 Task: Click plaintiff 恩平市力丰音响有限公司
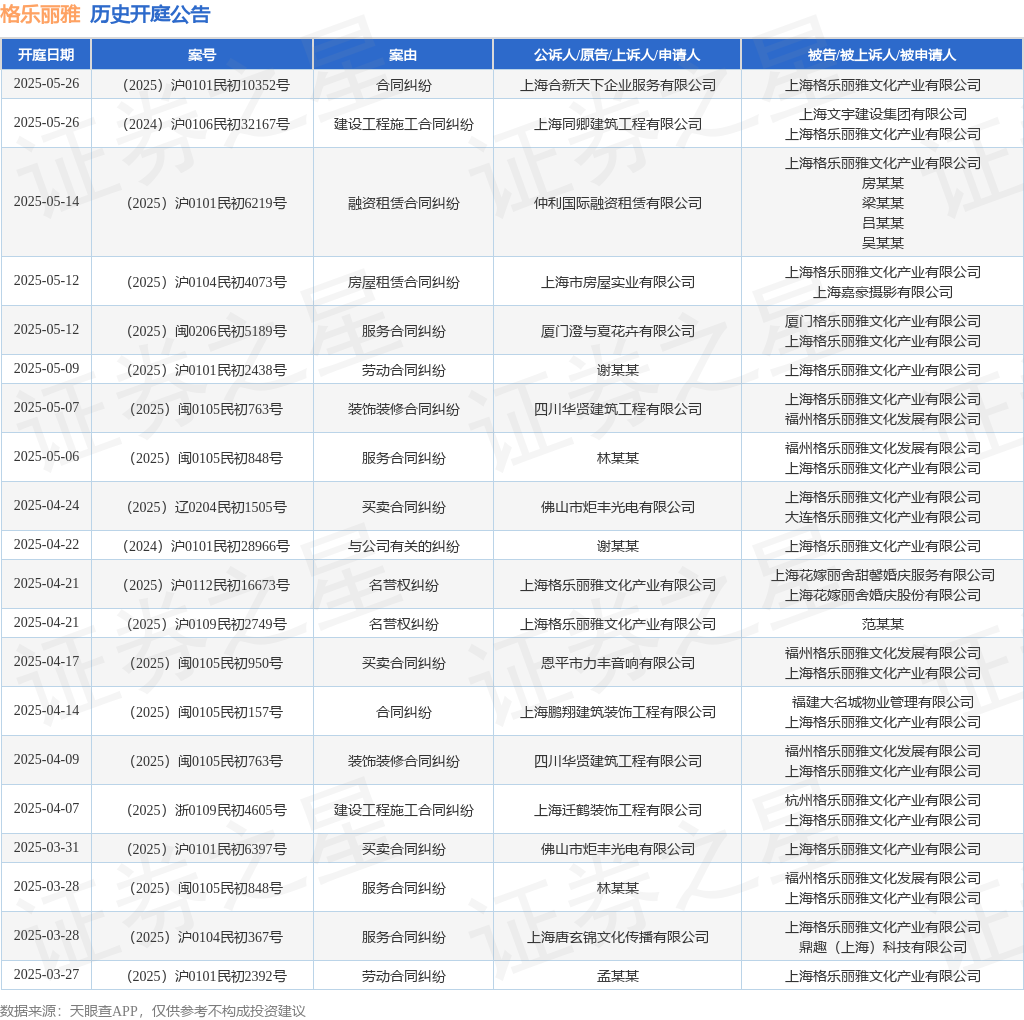point(618,663)
